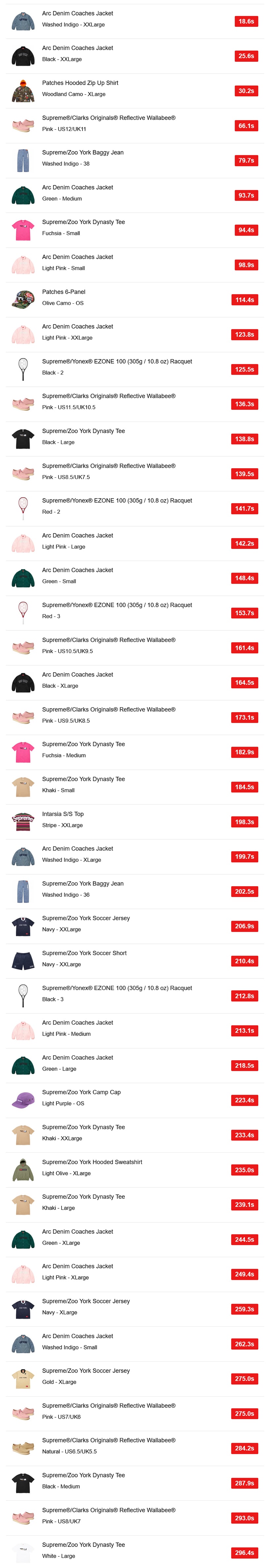Image resolution: width=270 pixels, height=1568 pixels.
Task: Open Yonex EZONE 100 Racquet Red - 3
Action: [135, 613]
